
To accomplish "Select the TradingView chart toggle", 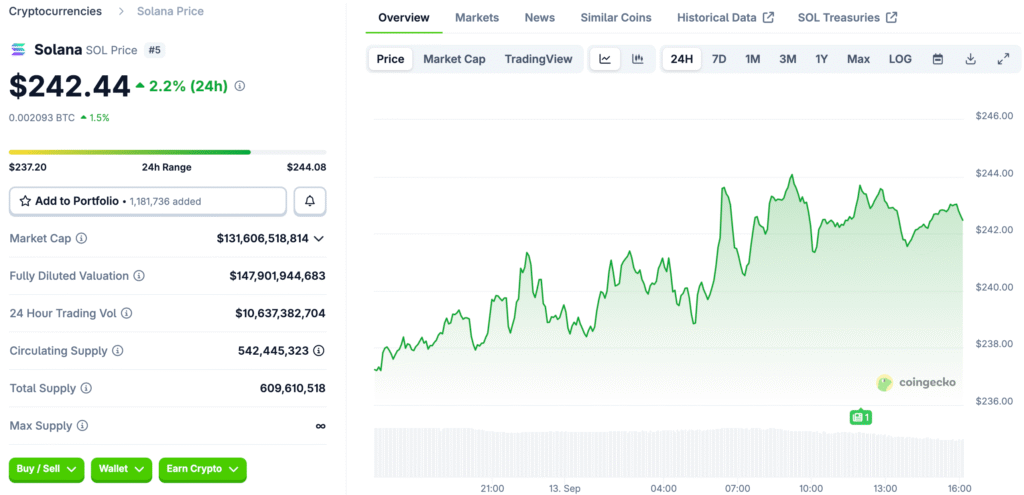I will (x=539, y=59).
